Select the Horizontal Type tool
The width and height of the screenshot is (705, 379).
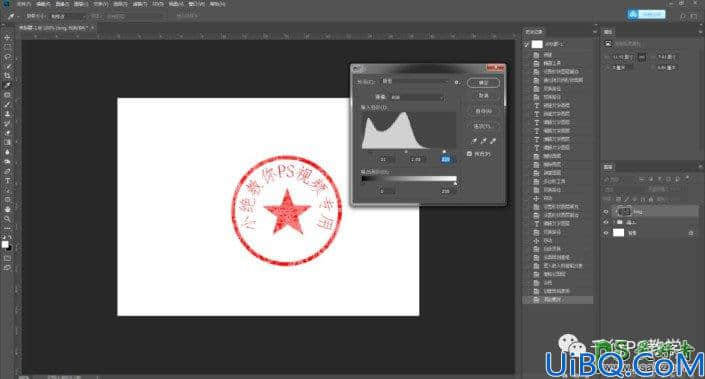pos(7,180)
